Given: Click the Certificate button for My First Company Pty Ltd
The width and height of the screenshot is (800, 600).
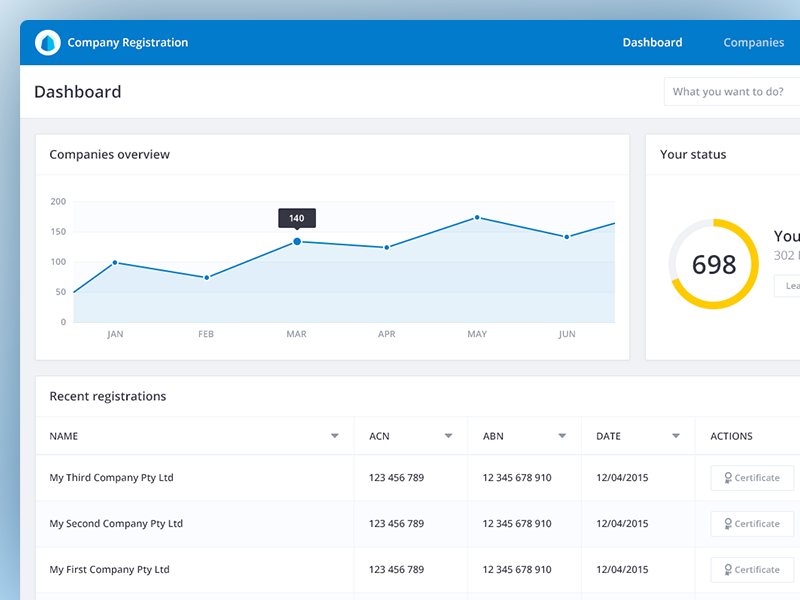Looking at the screenshot, I should [x=751, y=569].
